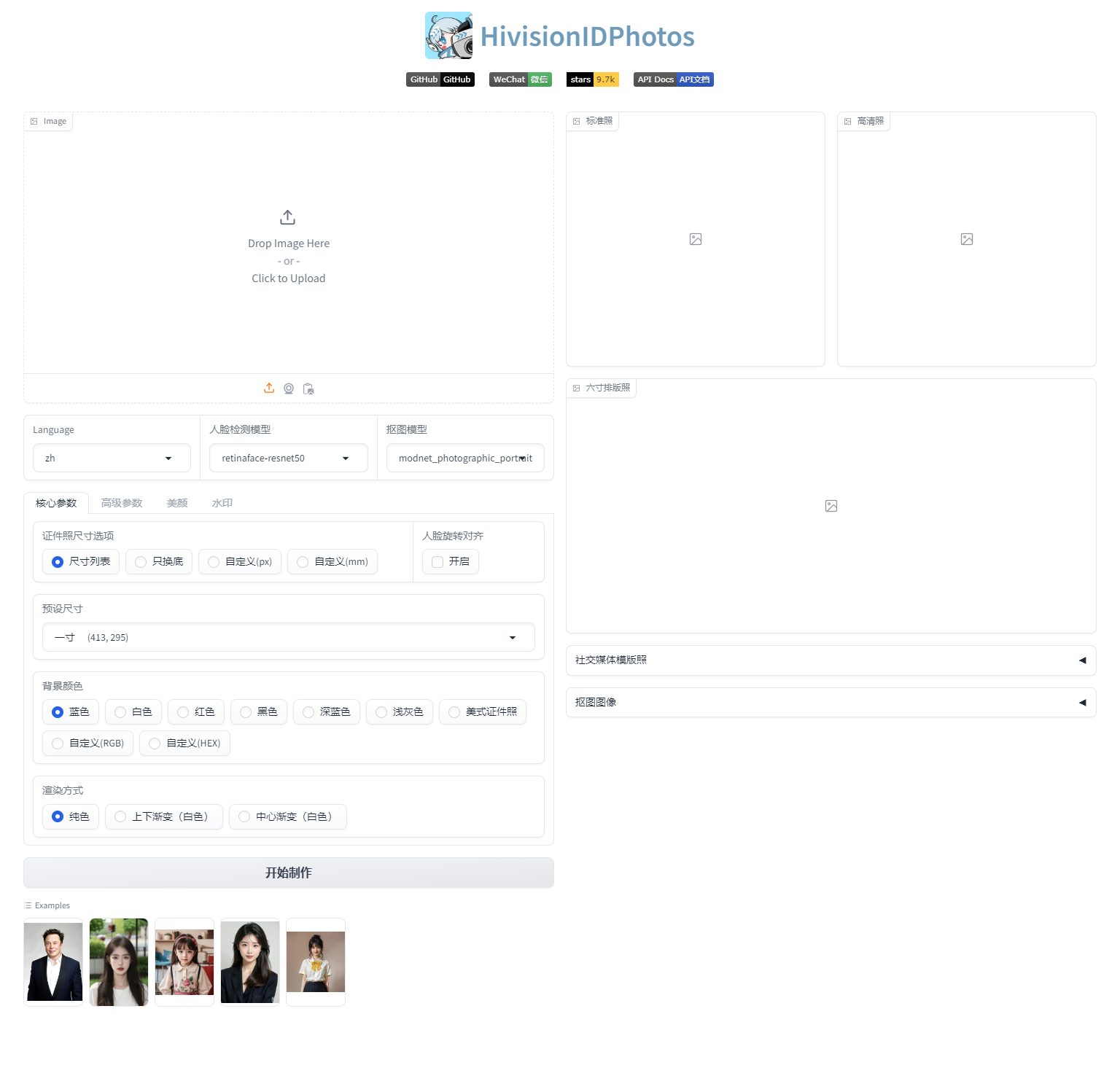Choose the little girl example photo
The image size is (1120, 1065).
(x=184, y=962)
